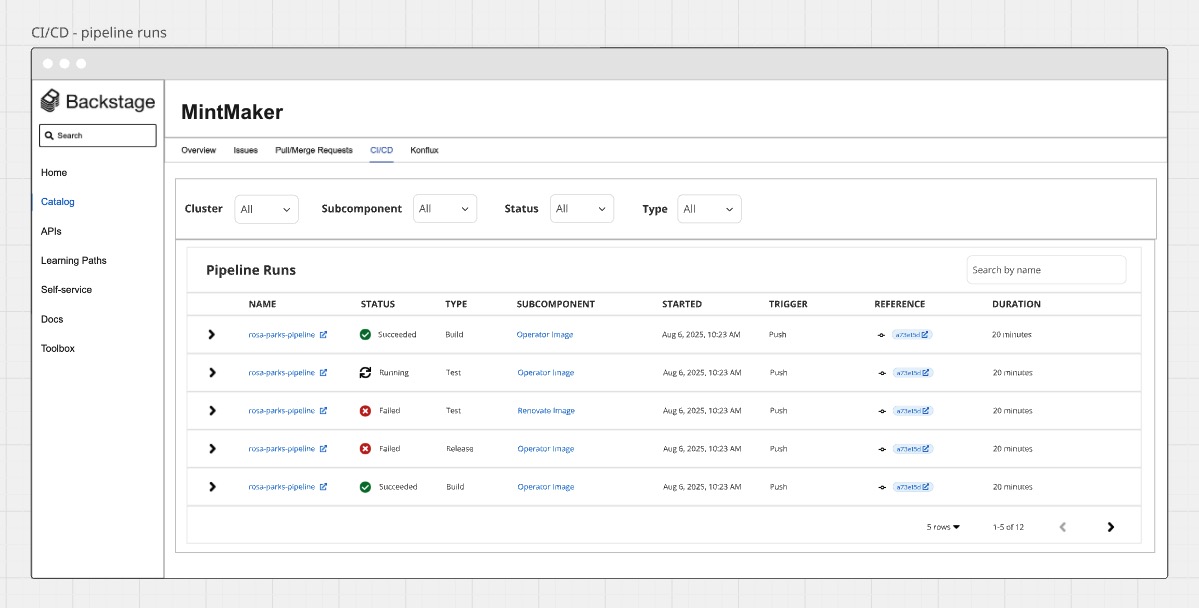The height and width of the screenshot is (608, 1199).
Task: Open the Cluster filter dropdown
Action: (x=266, y=209)
